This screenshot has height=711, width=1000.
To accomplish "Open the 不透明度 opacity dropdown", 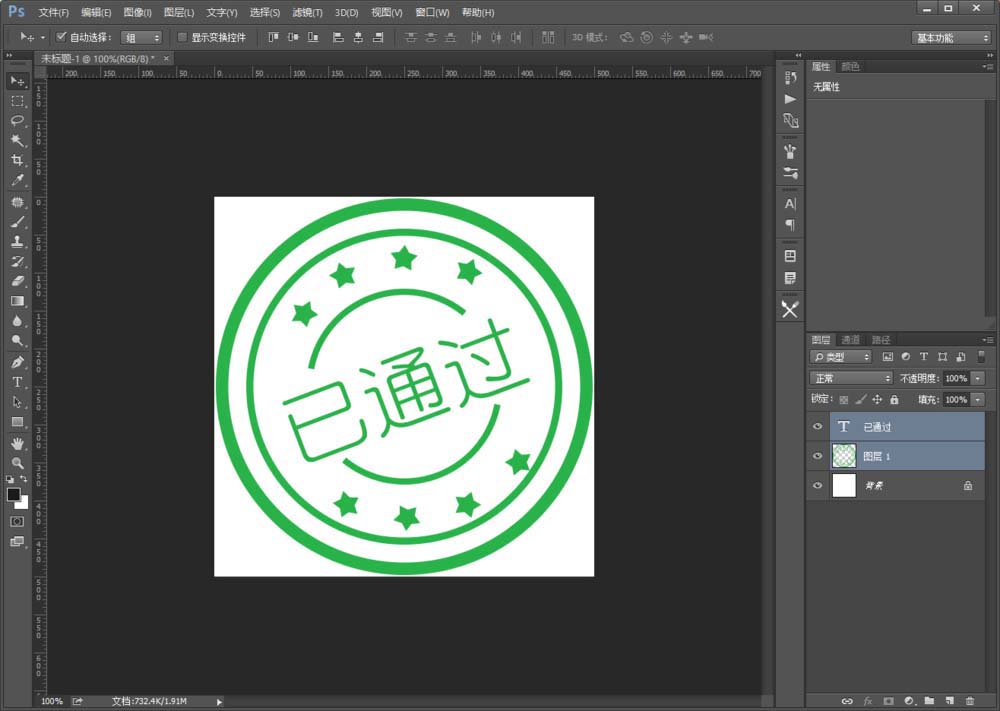I will (978, 378).
